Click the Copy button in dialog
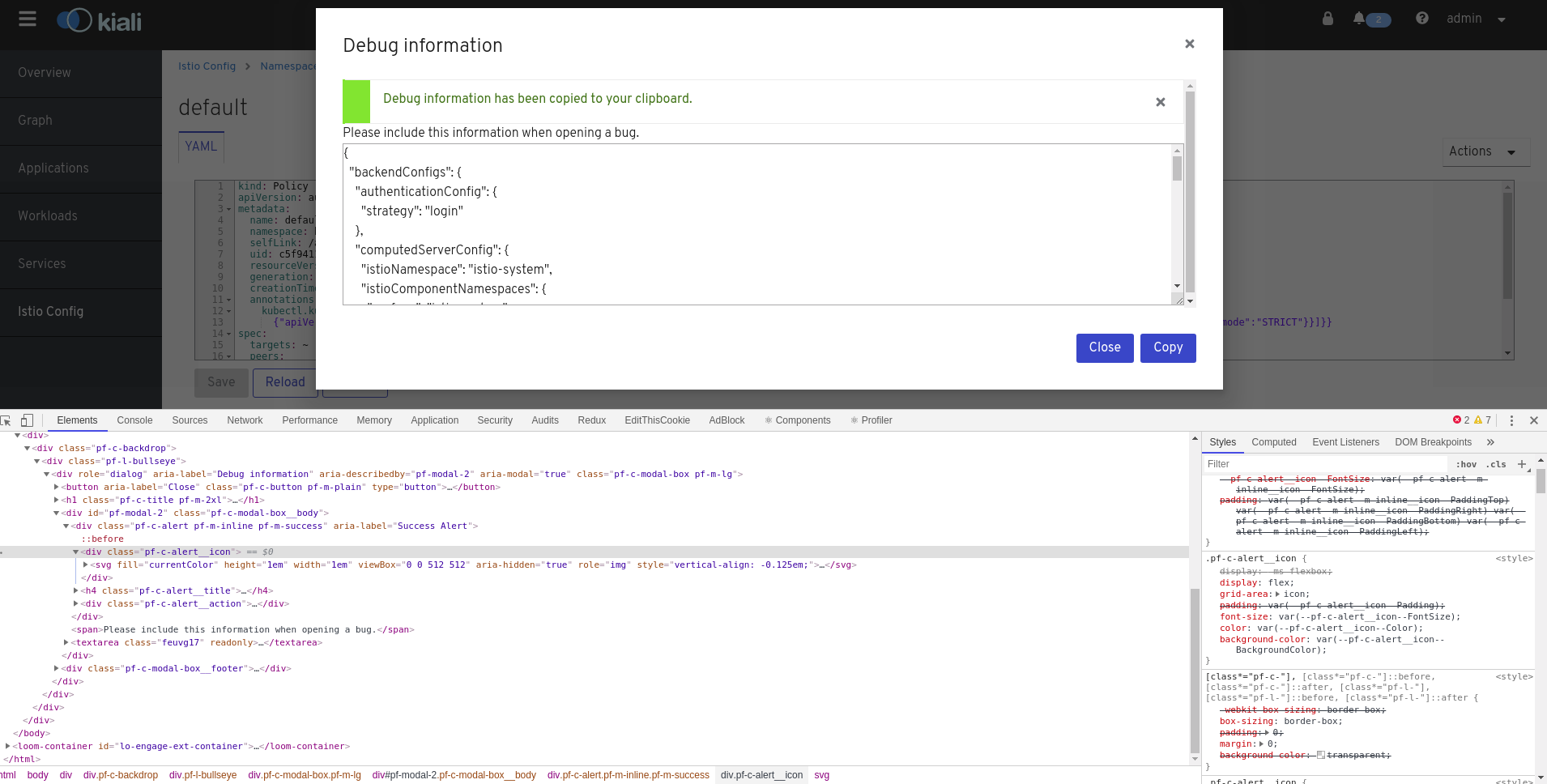The width and height of the screenshot is (1547, 784). [1168, 348]
